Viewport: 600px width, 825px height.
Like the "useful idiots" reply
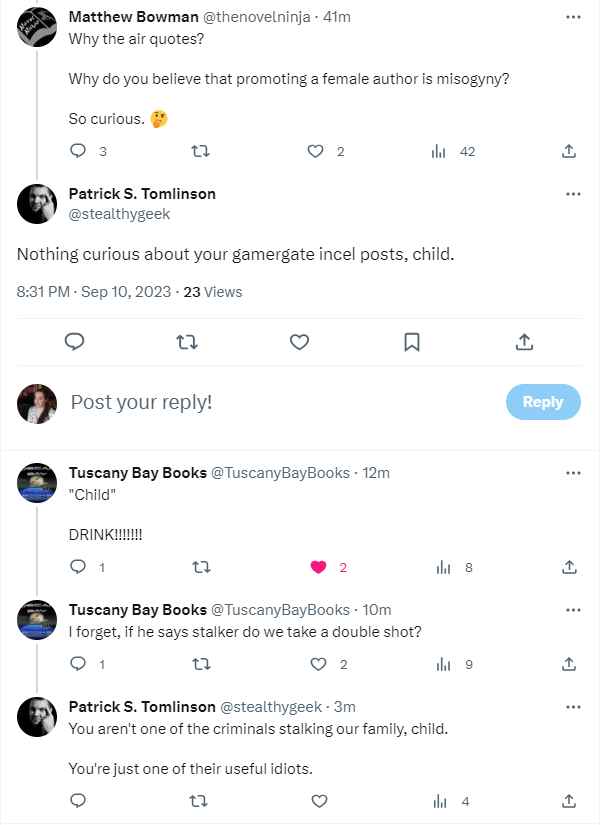[x=319, y=801]
